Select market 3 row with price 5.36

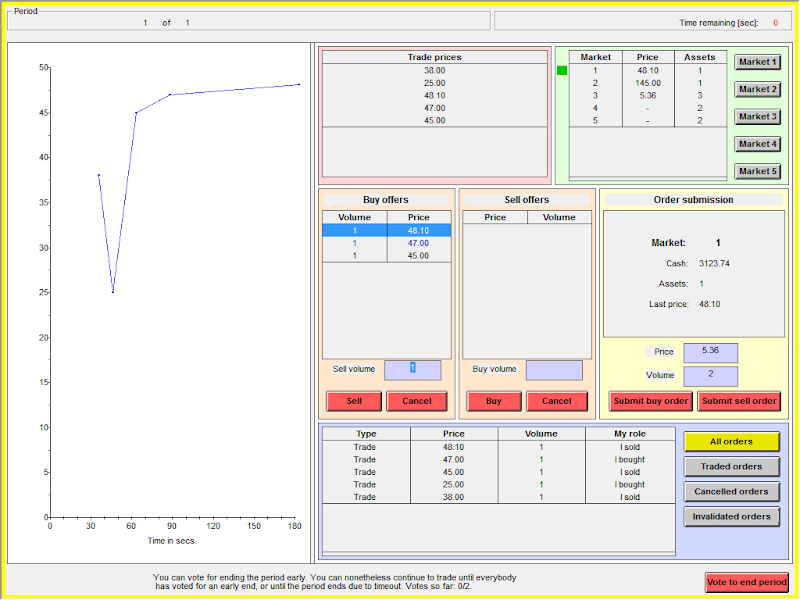point(648,95)
